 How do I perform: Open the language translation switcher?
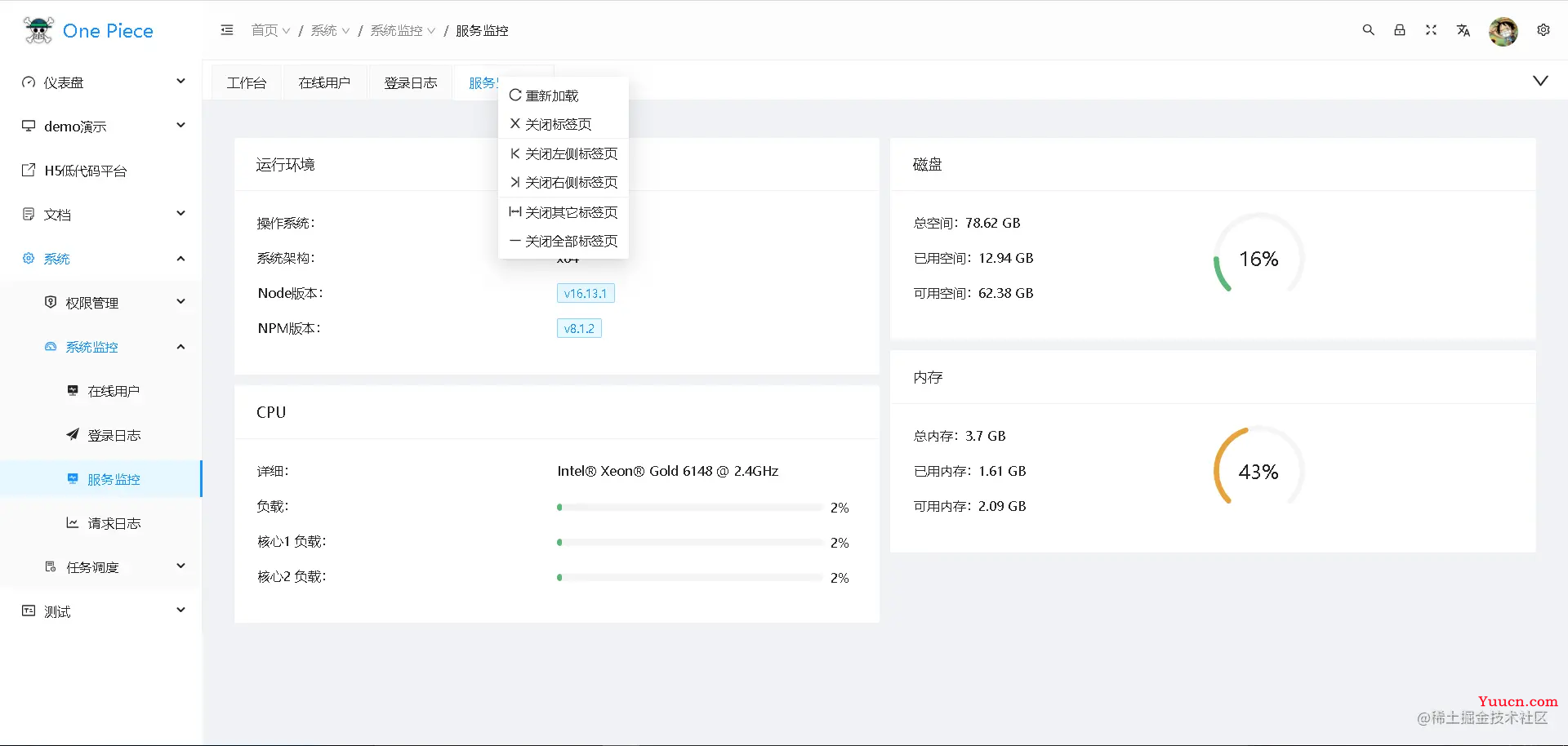pyautogui.click(x=1463, y=30)
